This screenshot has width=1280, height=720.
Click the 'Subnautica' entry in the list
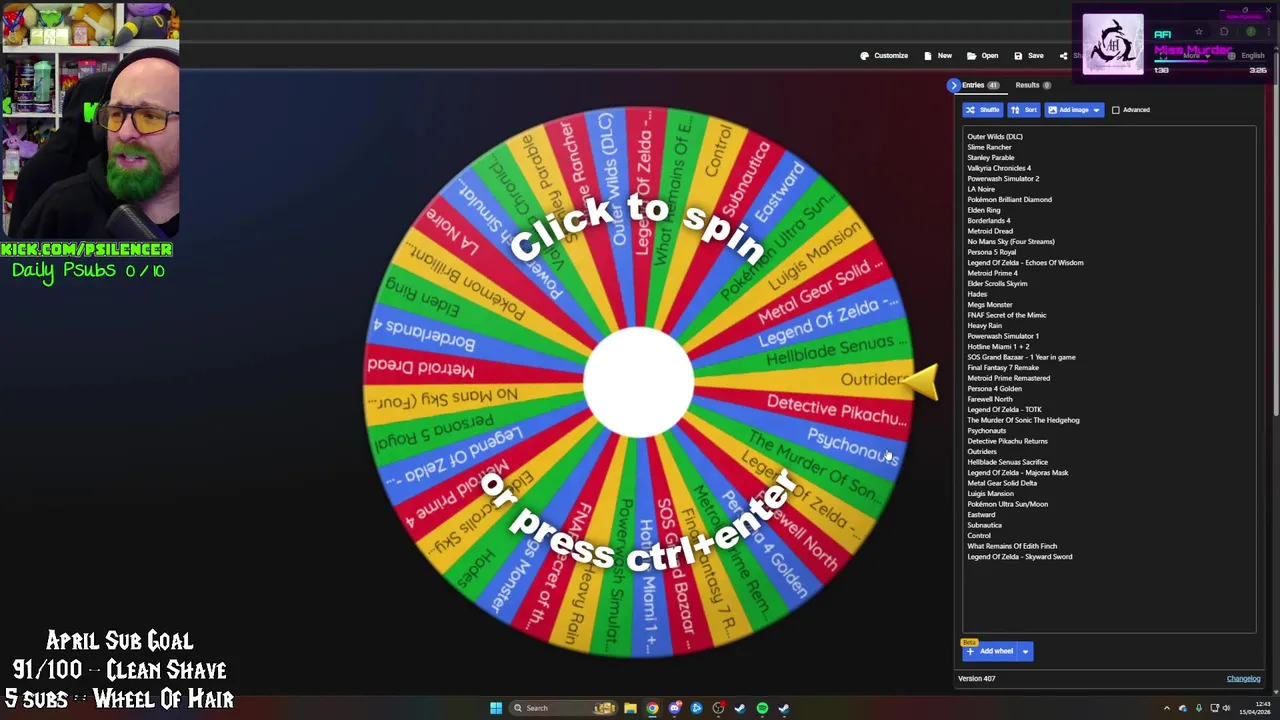(x=984, y=525)
